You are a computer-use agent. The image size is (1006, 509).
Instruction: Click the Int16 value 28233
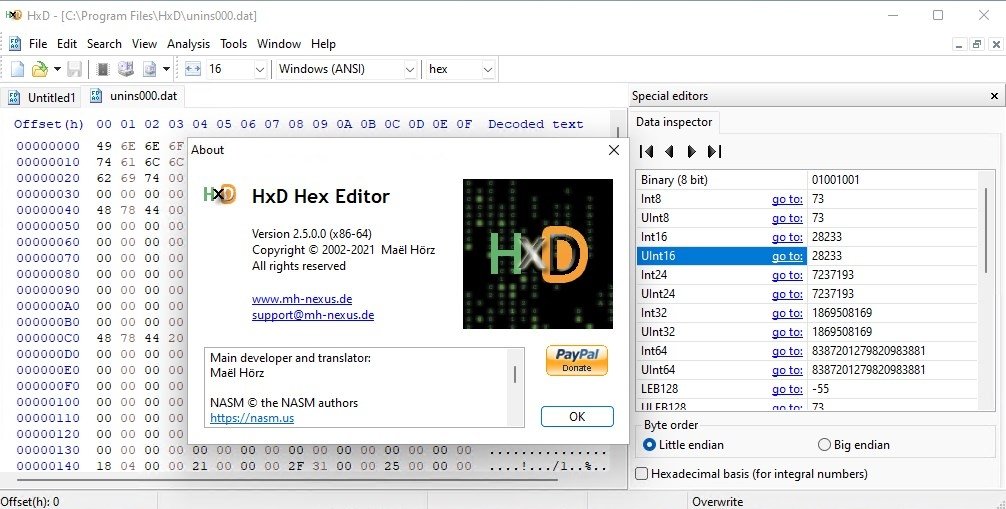(826, 237)
